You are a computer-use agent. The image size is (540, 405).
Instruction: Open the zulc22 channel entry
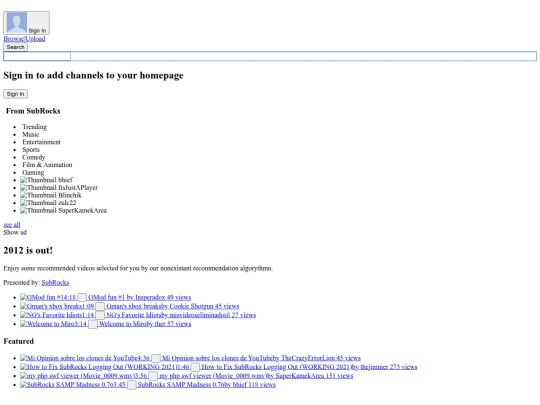tap(48, 202)
